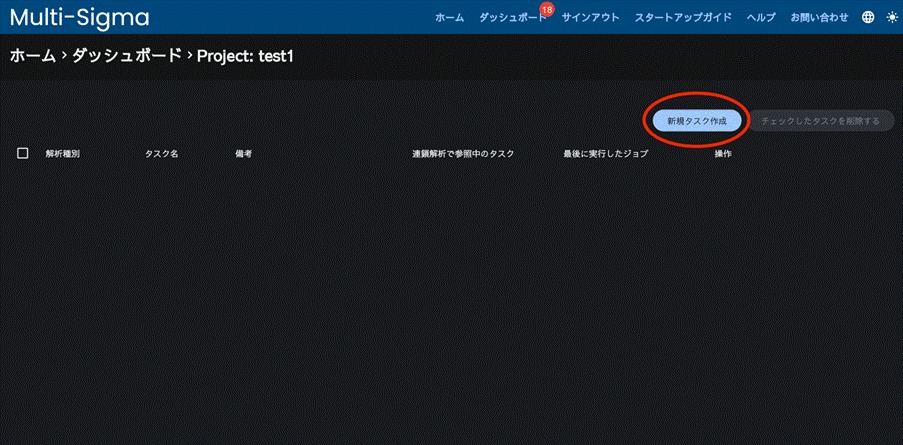This screenshot has width=903, height=445.
Task: Check the select-all tasks checkbox
Action: pos(23,153)
